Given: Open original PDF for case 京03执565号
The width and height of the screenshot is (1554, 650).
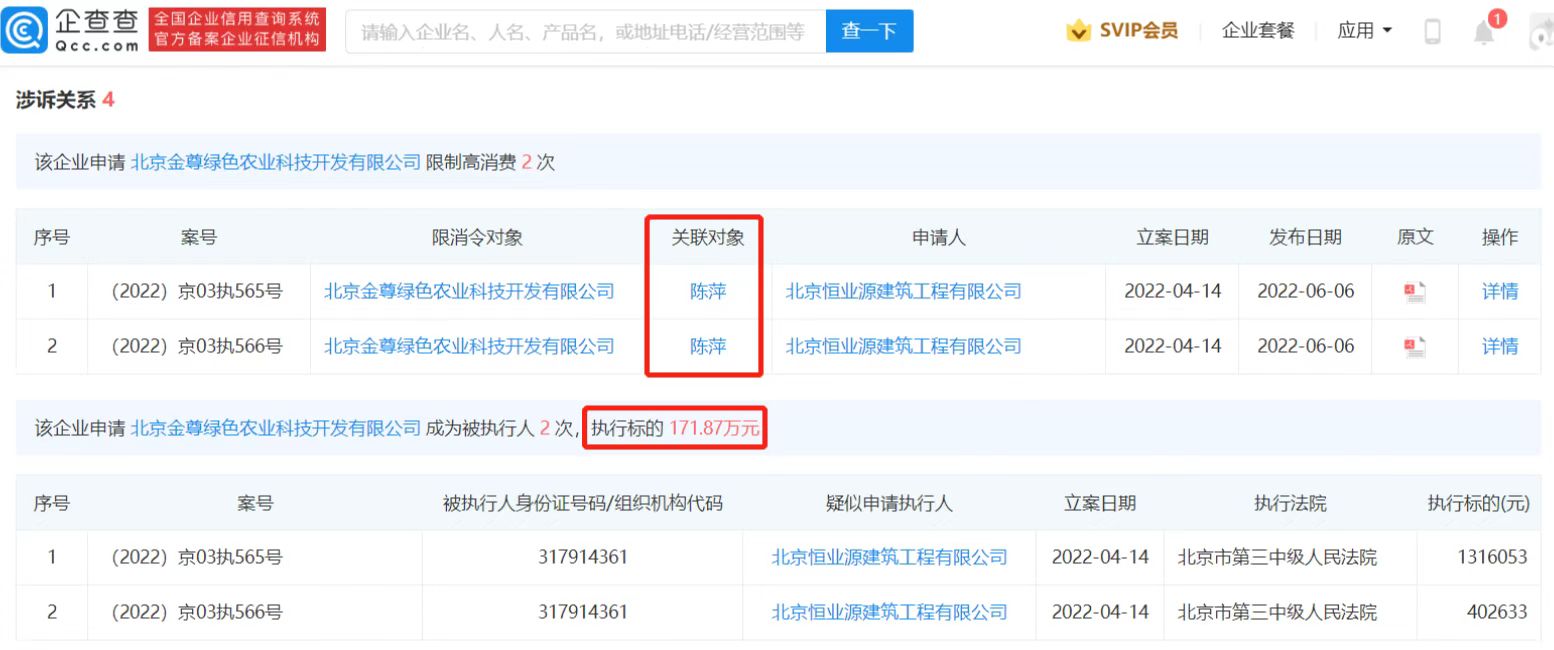Looking at the screenshot, I should [x=1414, y=292].
